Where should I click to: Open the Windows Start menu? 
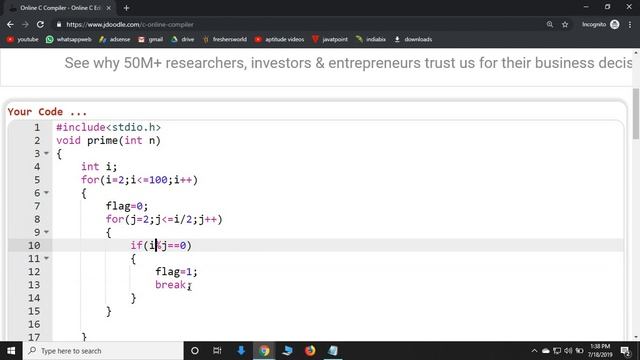click(x=11, y=351)
